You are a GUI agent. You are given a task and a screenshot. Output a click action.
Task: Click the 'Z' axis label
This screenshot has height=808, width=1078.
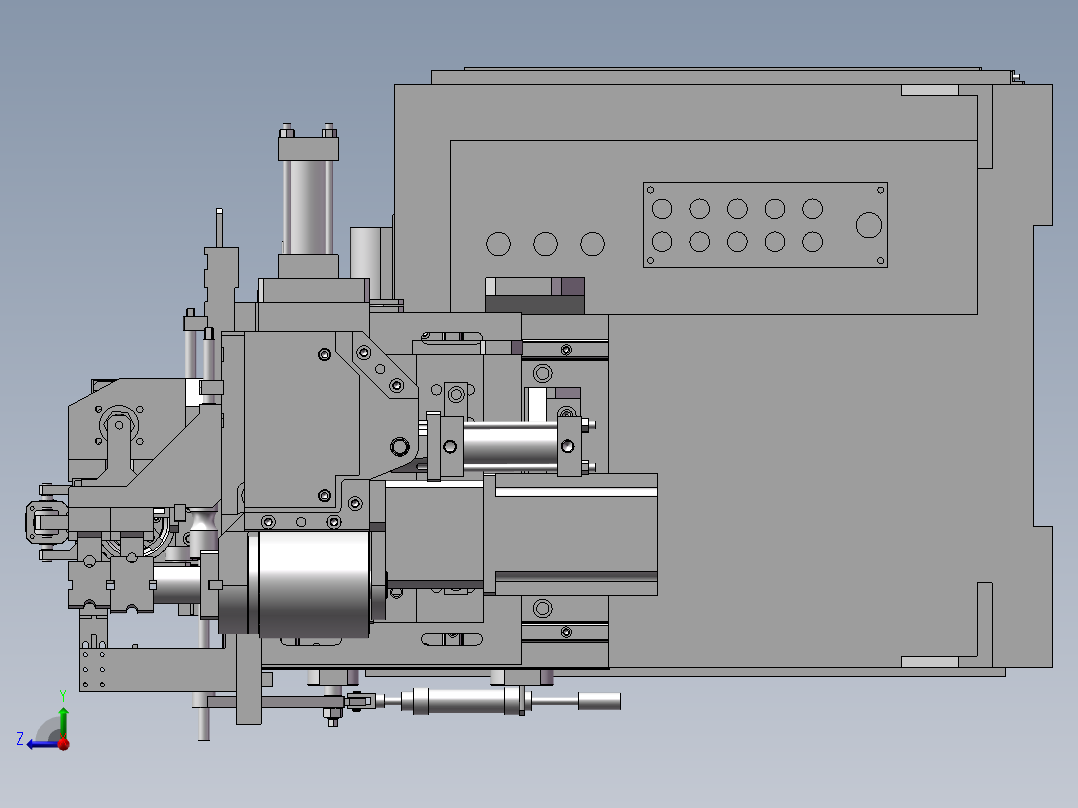[20, 739]
